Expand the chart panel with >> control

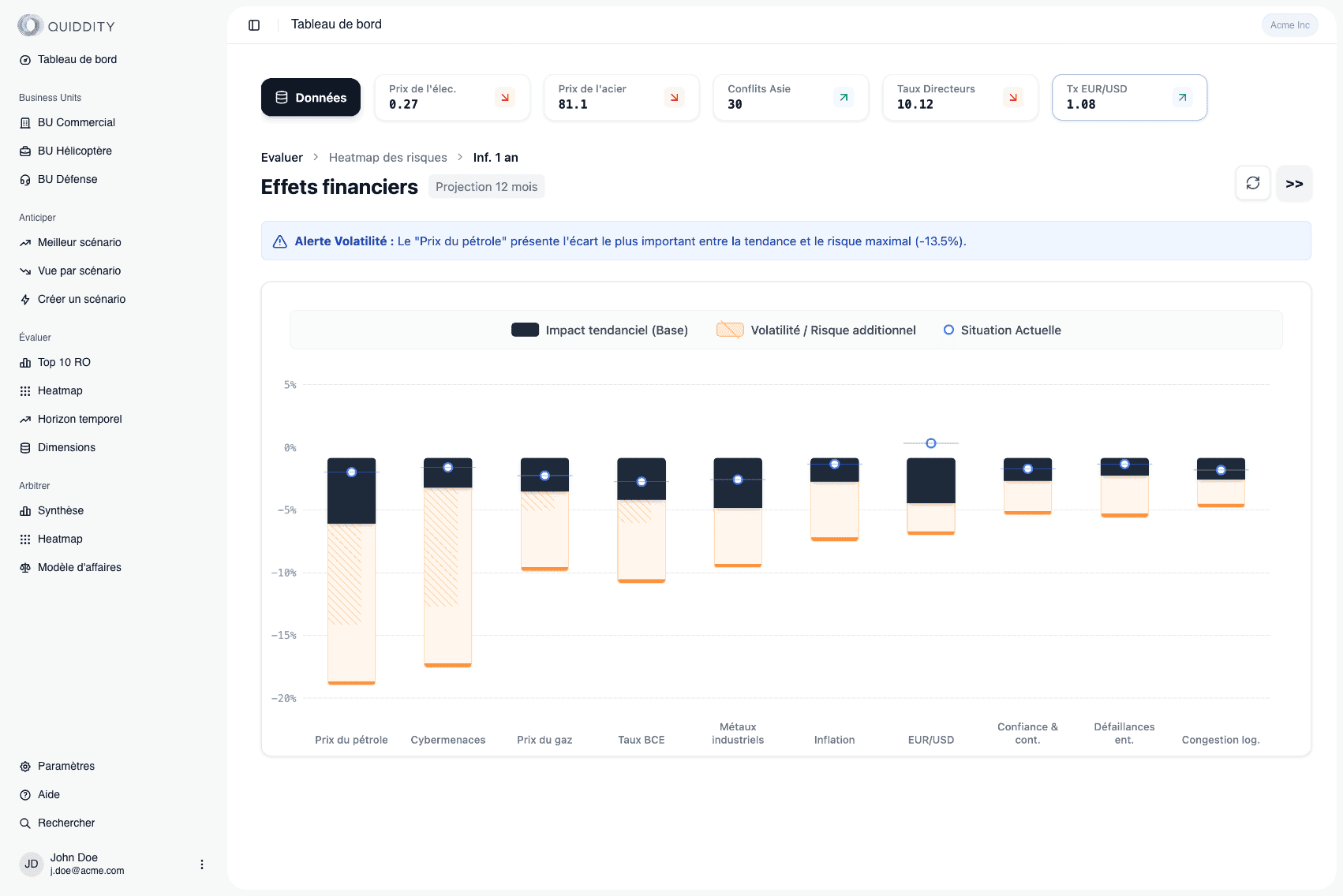[1294, 183]
